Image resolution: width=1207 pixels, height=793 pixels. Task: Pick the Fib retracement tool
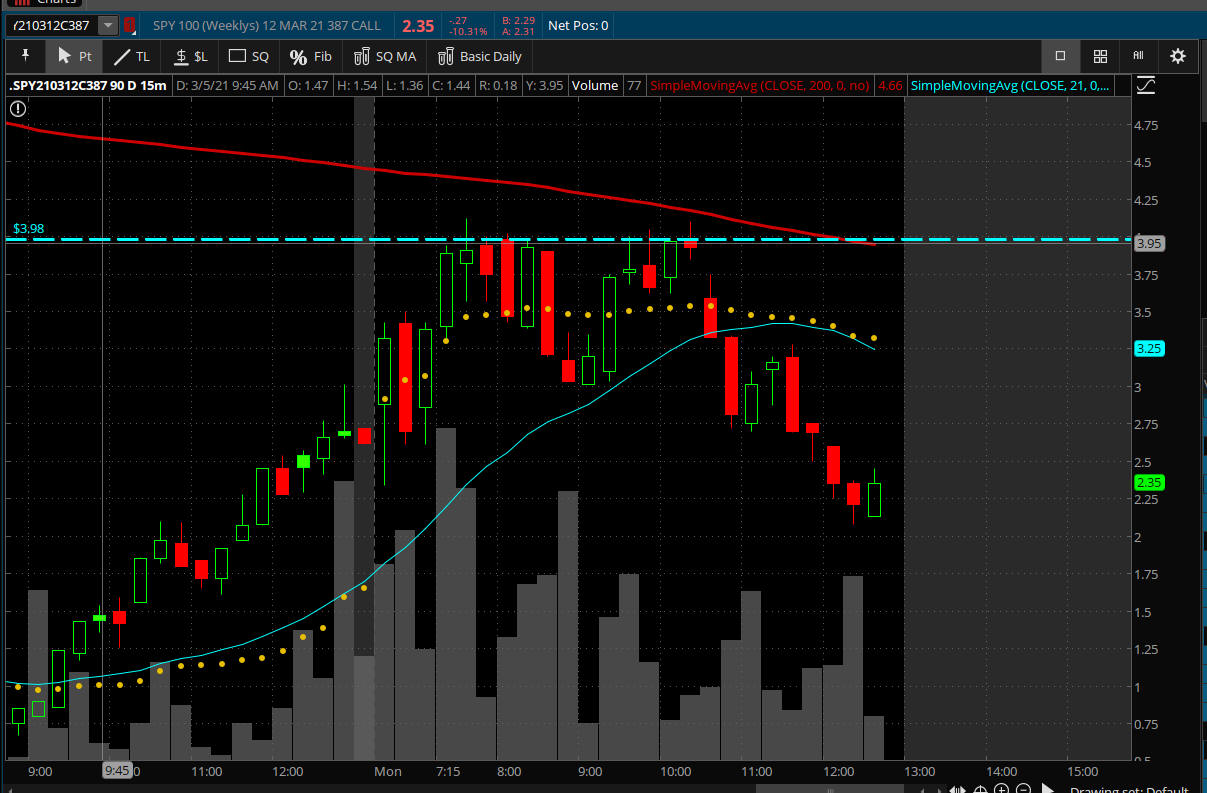pos(310,56)
